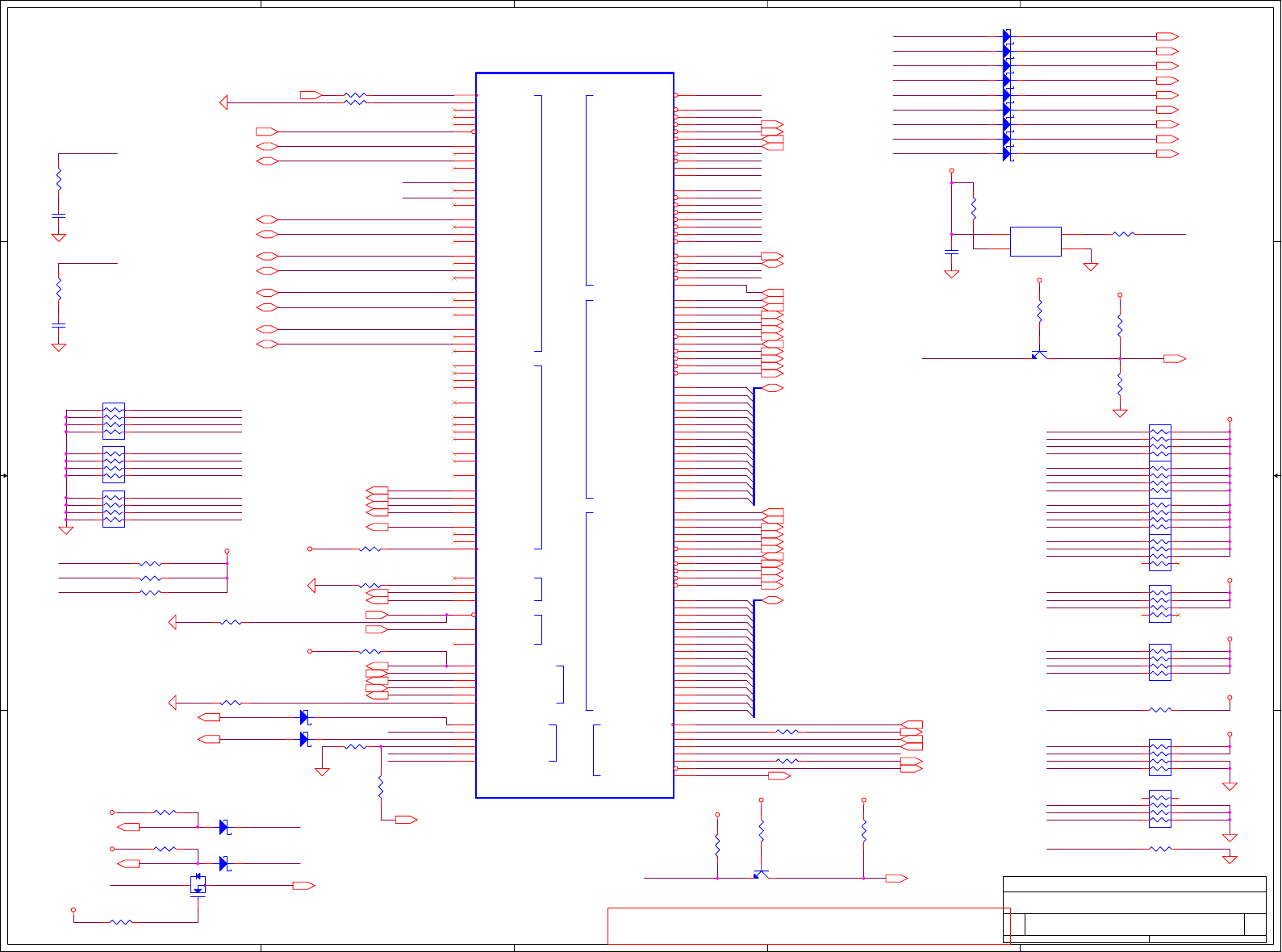The width and height of the screenshot is (1282, 952).
Task: Select the series resistor after the small IC
Action: pyautogui.click(x=1123, y=234)
